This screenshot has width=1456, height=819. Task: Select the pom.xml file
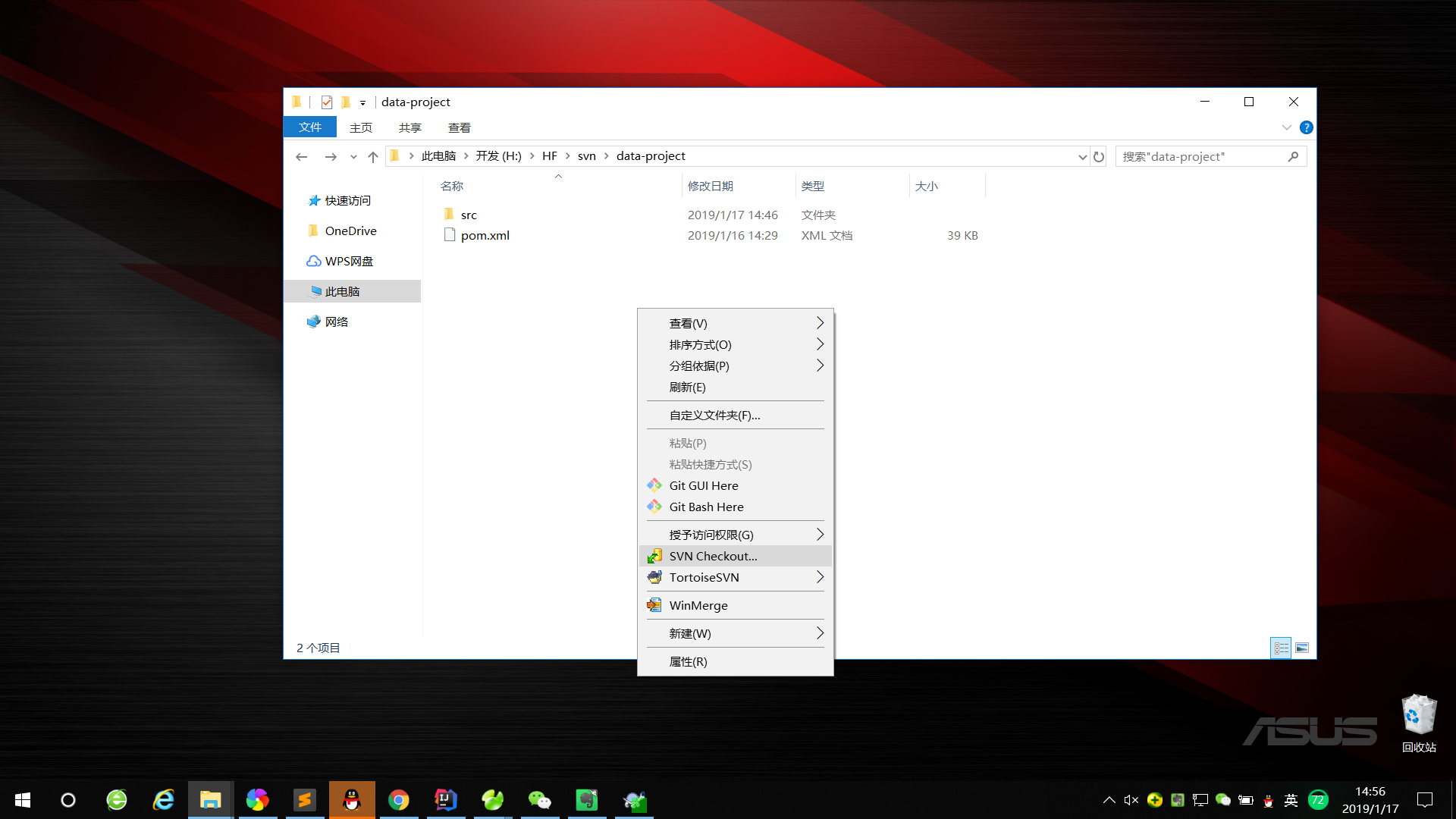(485, 235)
